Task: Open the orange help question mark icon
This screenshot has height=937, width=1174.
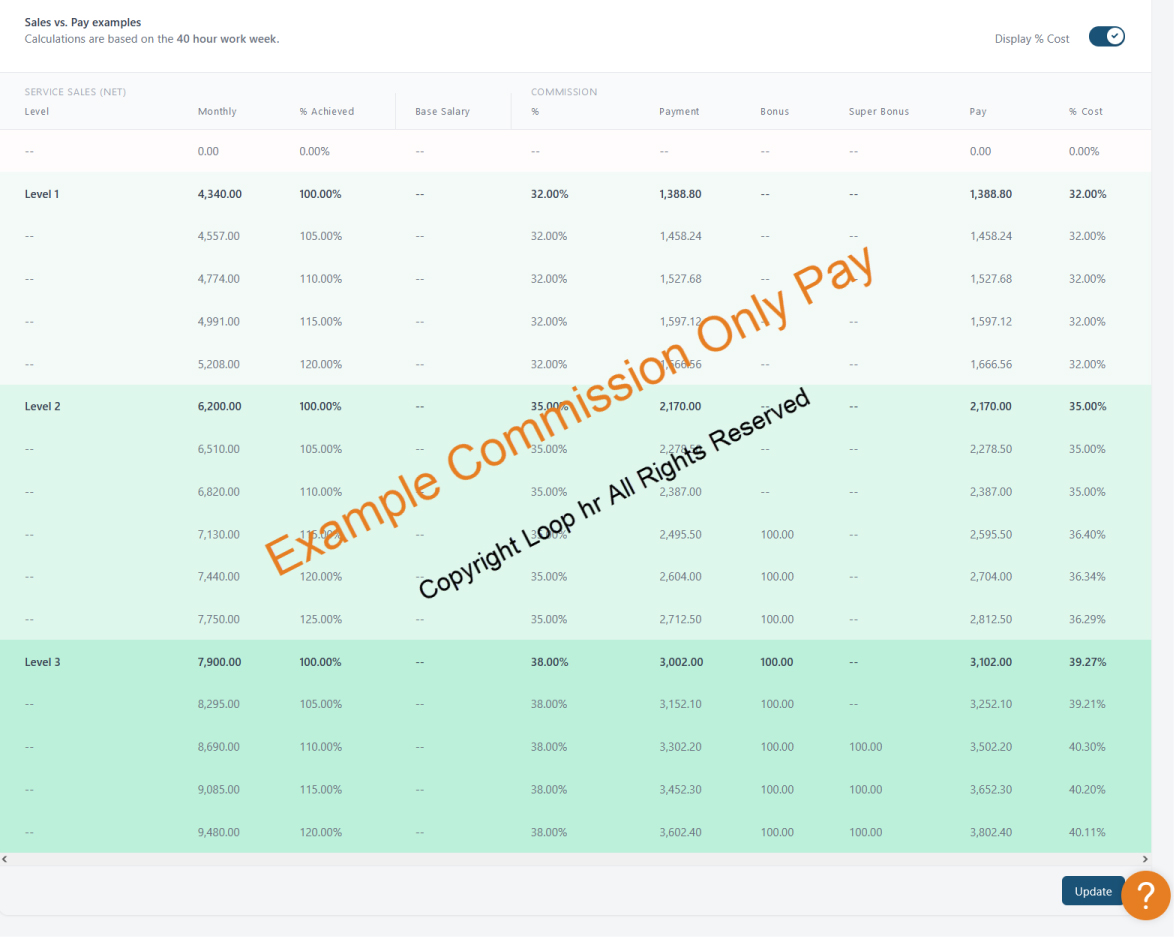Action: coord(1146,895)
